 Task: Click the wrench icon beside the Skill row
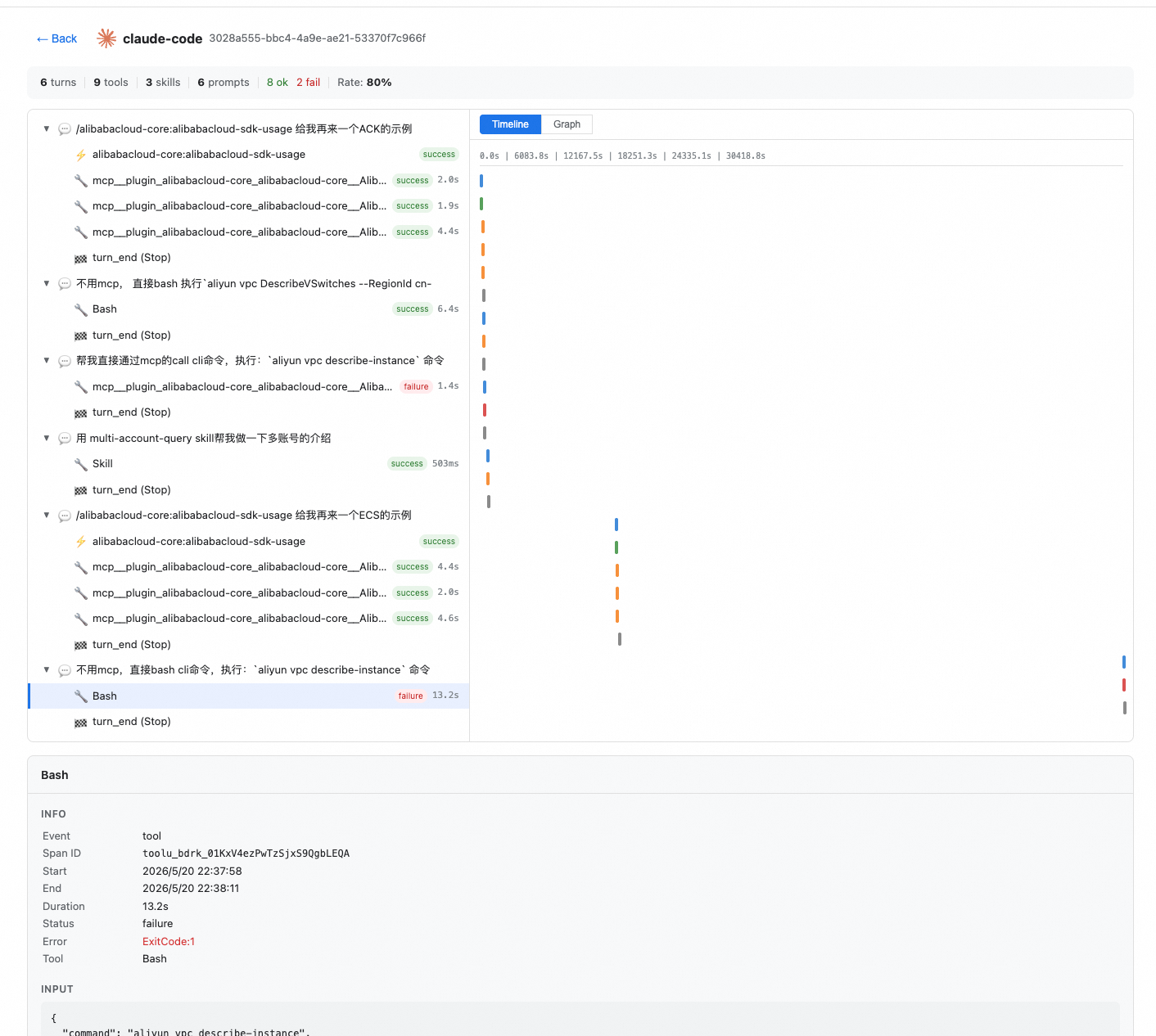click(x=81, y=464)
